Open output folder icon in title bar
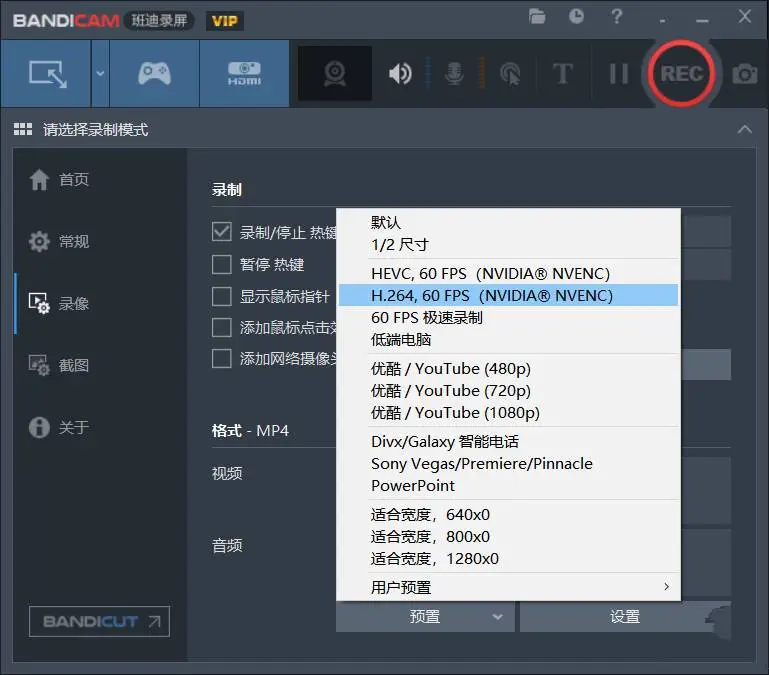Image resolution: width=769 pixels, height=675 pixels. point(538,17)
